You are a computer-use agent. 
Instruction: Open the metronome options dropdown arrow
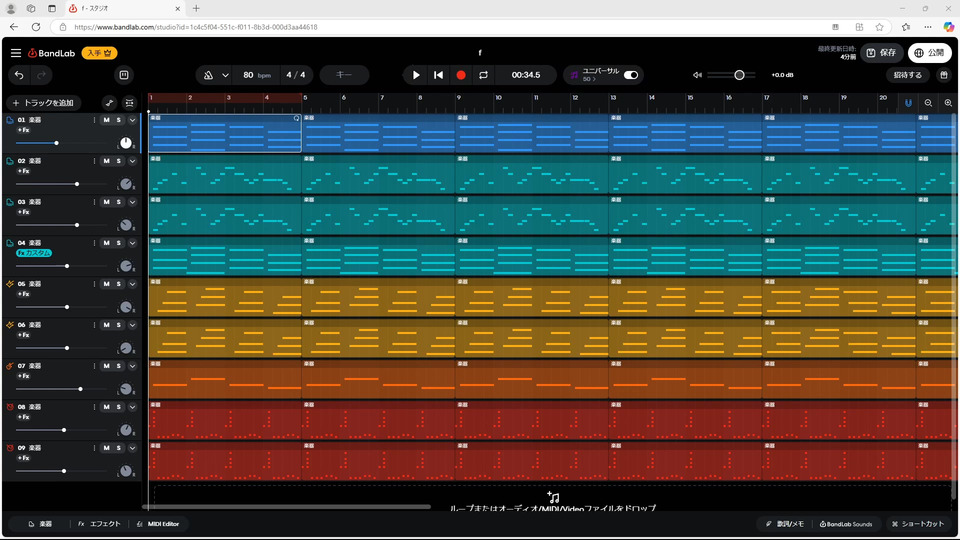point(225,75)
